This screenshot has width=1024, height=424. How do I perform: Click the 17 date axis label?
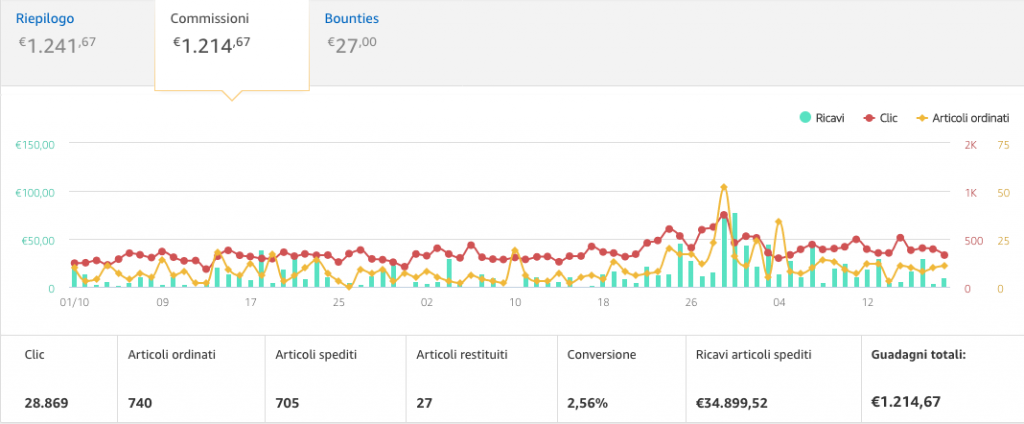click(250, 303)
